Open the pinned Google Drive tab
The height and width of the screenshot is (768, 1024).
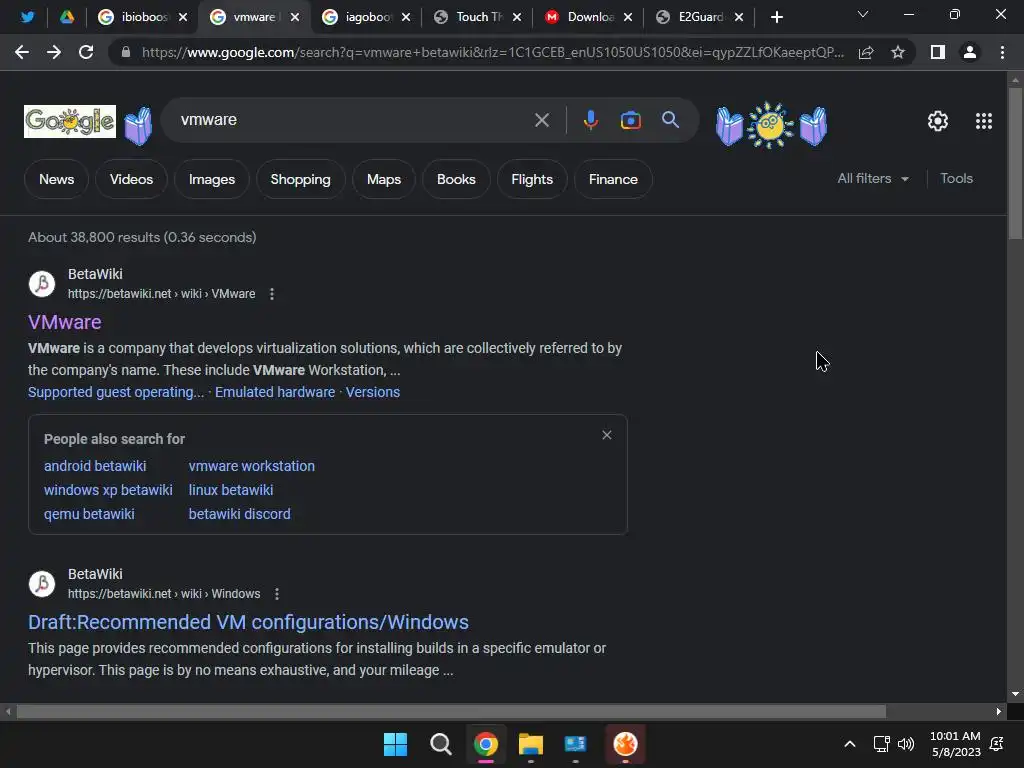pyautogui.click(x=67, y=17)
